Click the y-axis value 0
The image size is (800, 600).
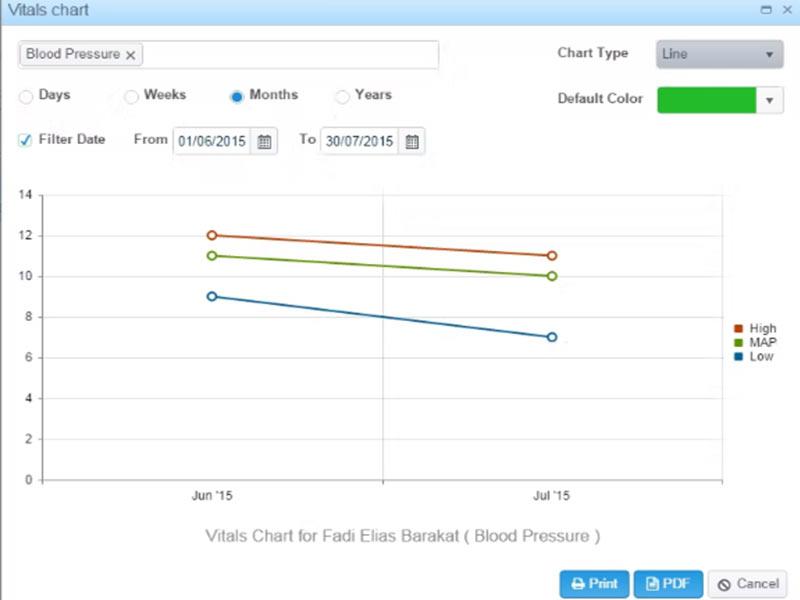click(x=29, y=480)
